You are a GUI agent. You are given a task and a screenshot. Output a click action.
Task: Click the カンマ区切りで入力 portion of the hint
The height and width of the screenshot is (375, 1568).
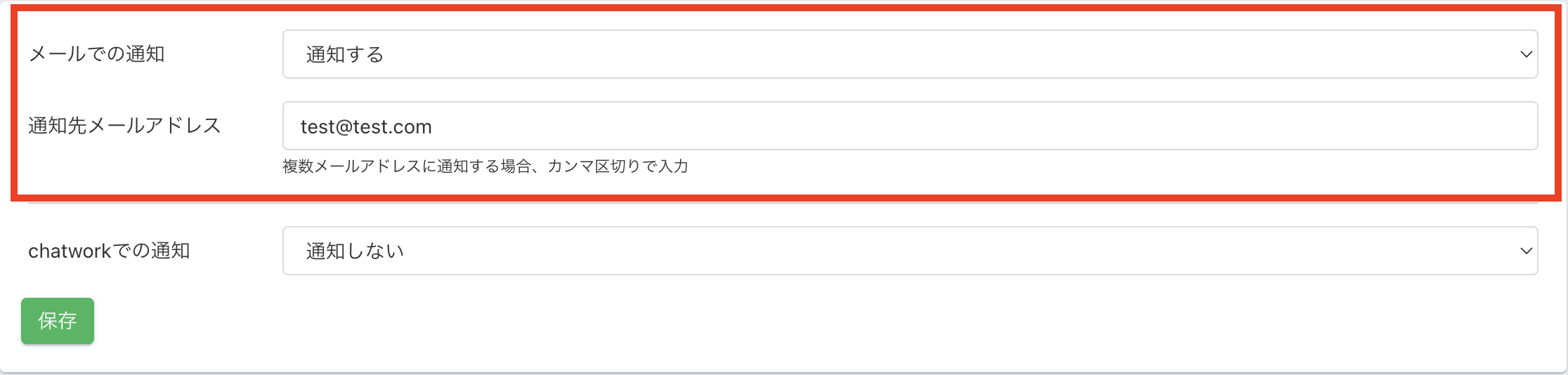(x=618, y=166)
